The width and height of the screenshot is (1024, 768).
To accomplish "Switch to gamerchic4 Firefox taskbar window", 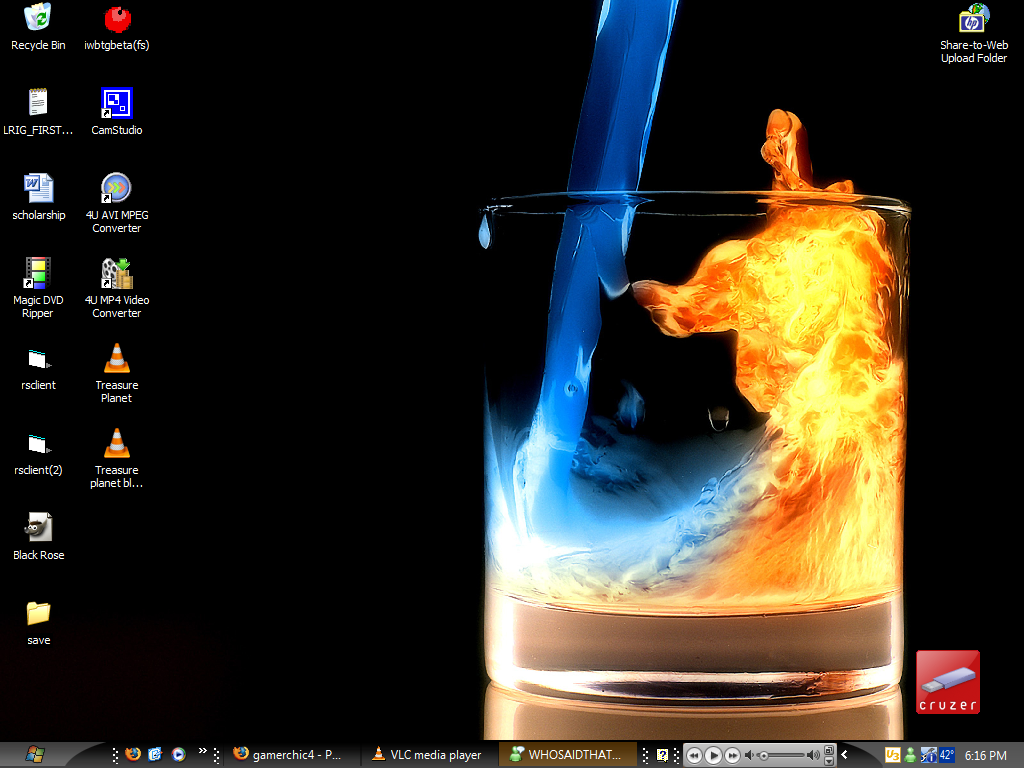I will point(288,755).
